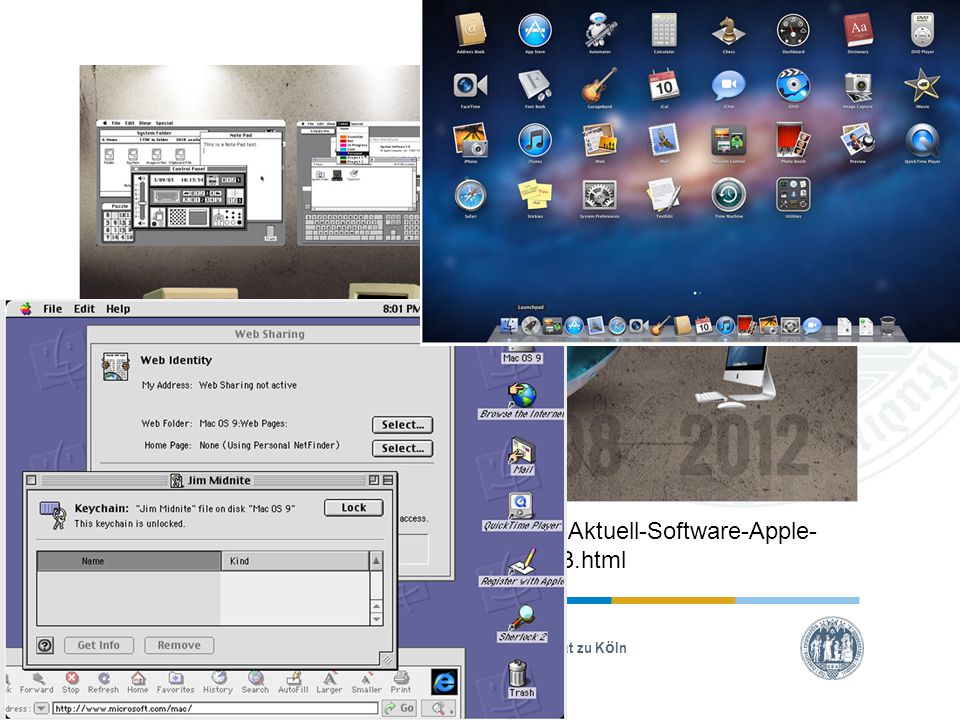Launch DVD Player in Launchpad
This screenshot has width=960, height=720.
(x=922, y=31)
